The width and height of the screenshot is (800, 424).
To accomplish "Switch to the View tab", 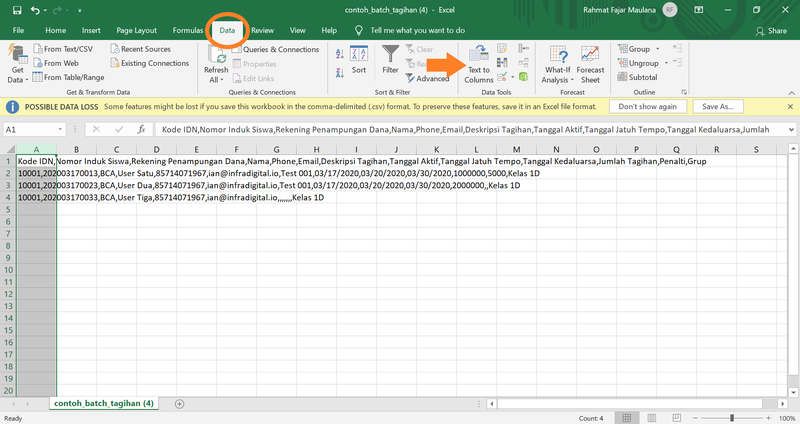I will (x=297, y=31).
